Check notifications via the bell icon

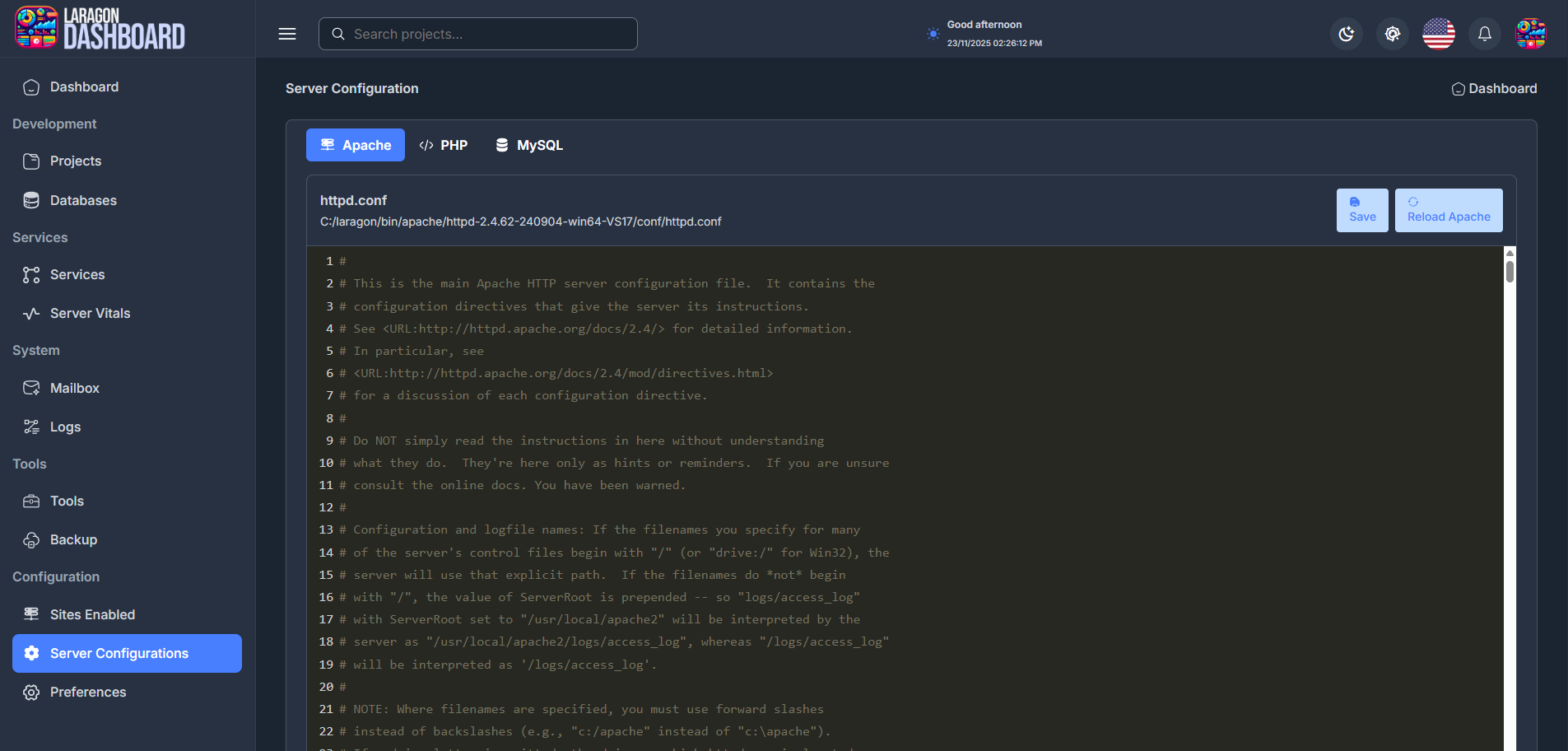click(1483, 34)
